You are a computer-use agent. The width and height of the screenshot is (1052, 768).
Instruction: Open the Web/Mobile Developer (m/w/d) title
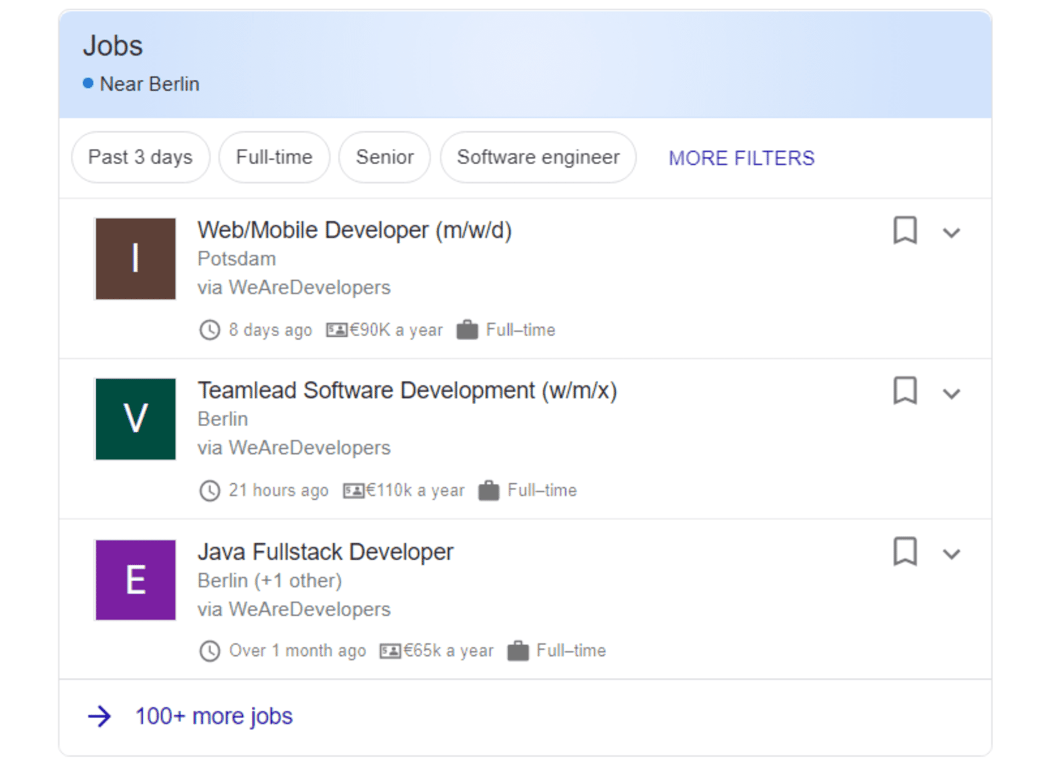[x=354, y=230]
